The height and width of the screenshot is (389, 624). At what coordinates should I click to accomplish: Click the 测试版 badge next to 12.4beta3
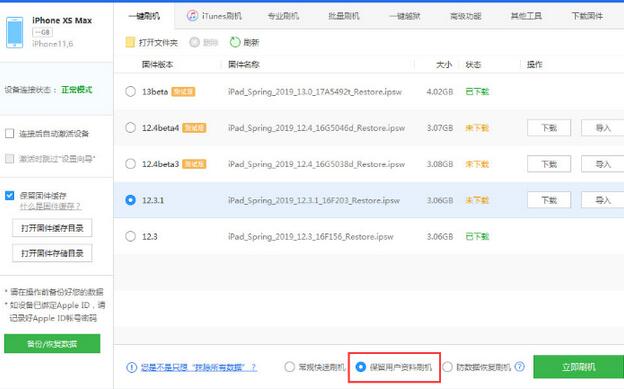click(x=194, y=164)
